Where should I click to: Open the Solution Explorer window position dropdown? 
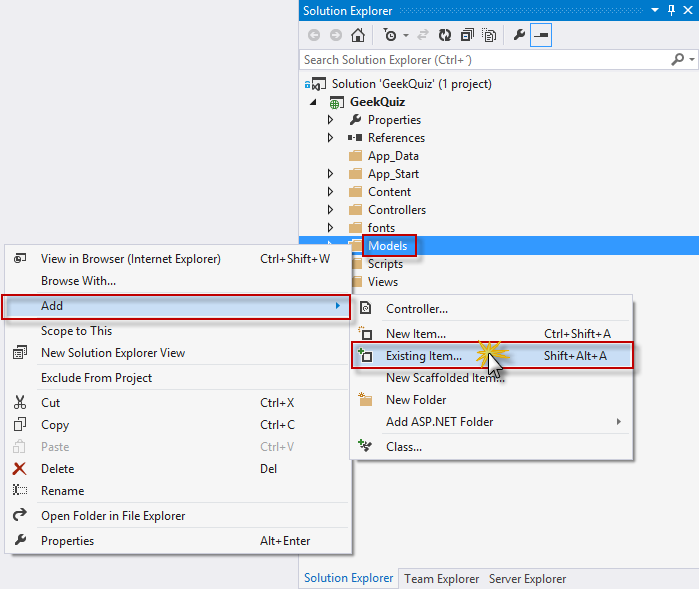point(653,10)
